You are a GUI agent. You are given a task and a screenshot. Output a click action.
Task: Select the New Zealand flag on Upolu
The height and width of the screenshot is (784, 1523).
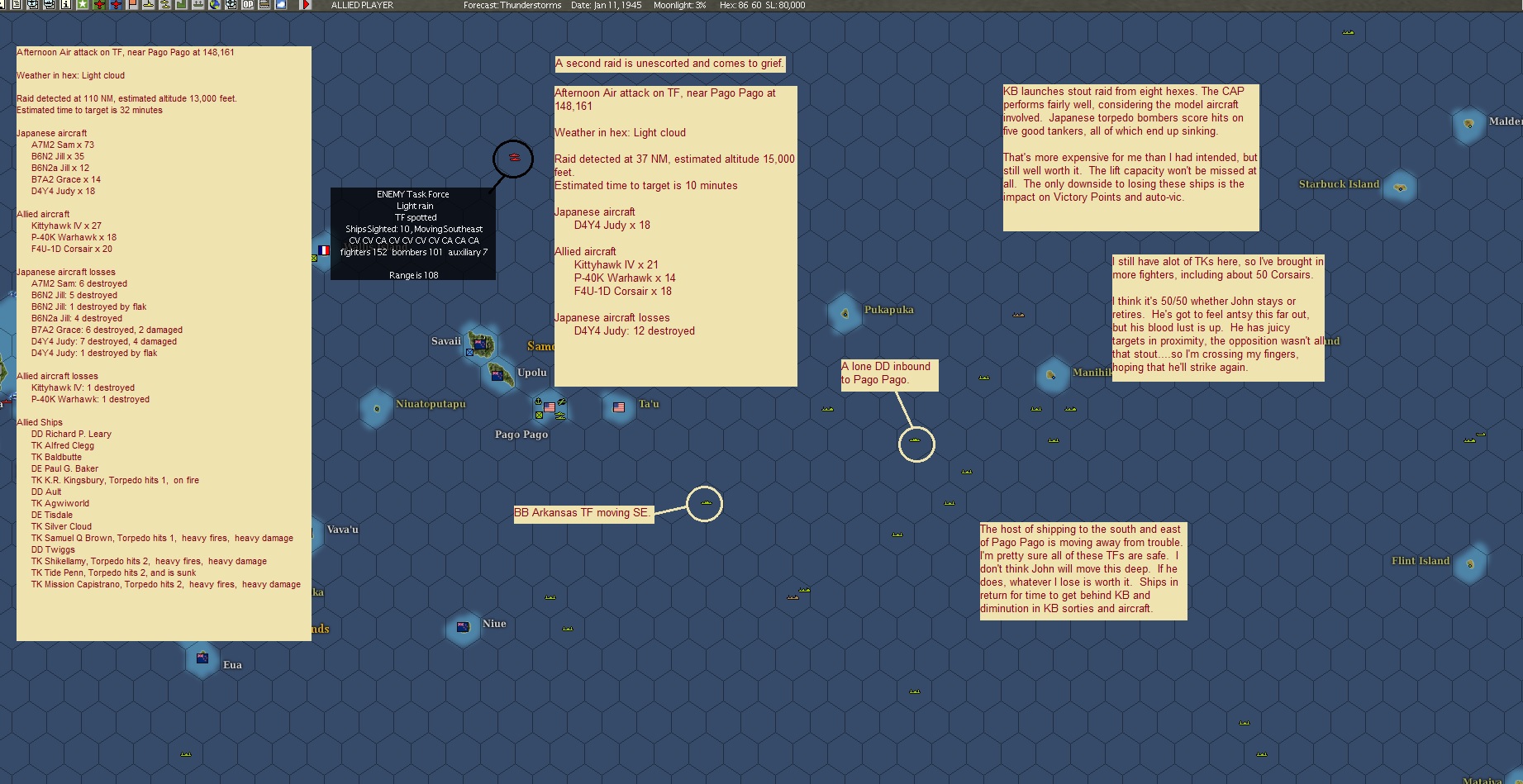coord(497,375)
